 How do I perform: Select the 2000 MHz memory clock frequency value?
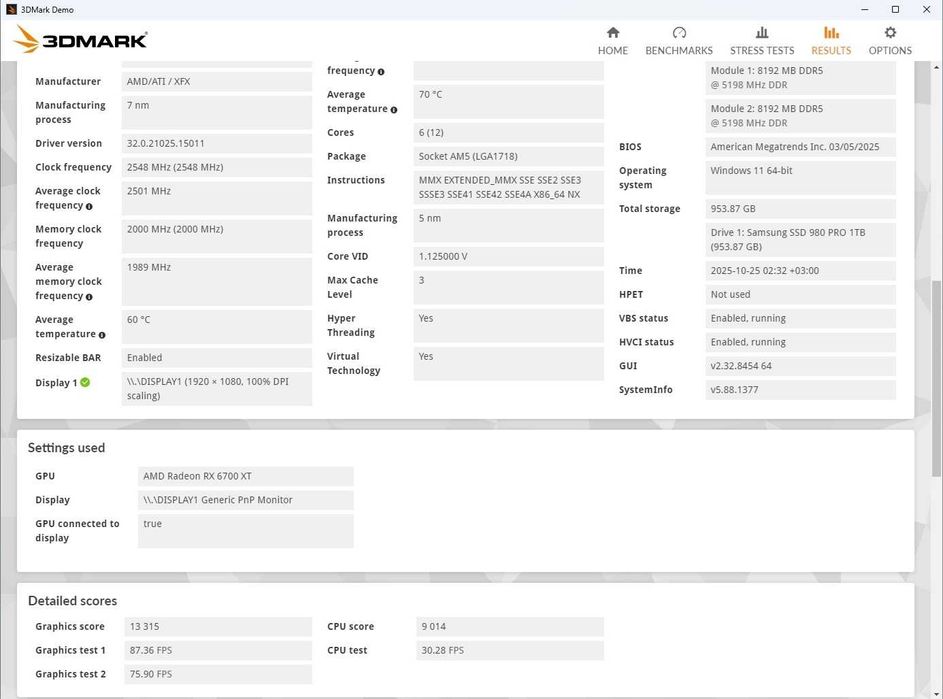(217, 236)
